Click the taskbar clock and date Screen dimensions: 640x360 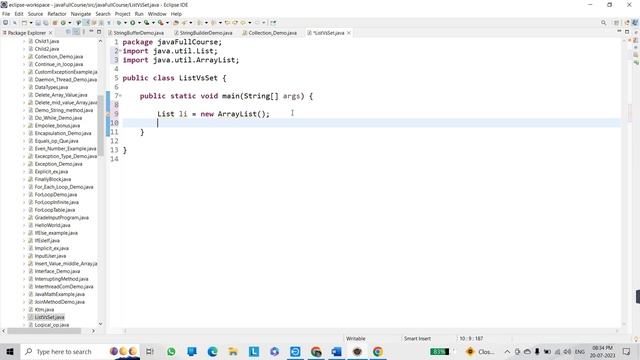point(602,351)
